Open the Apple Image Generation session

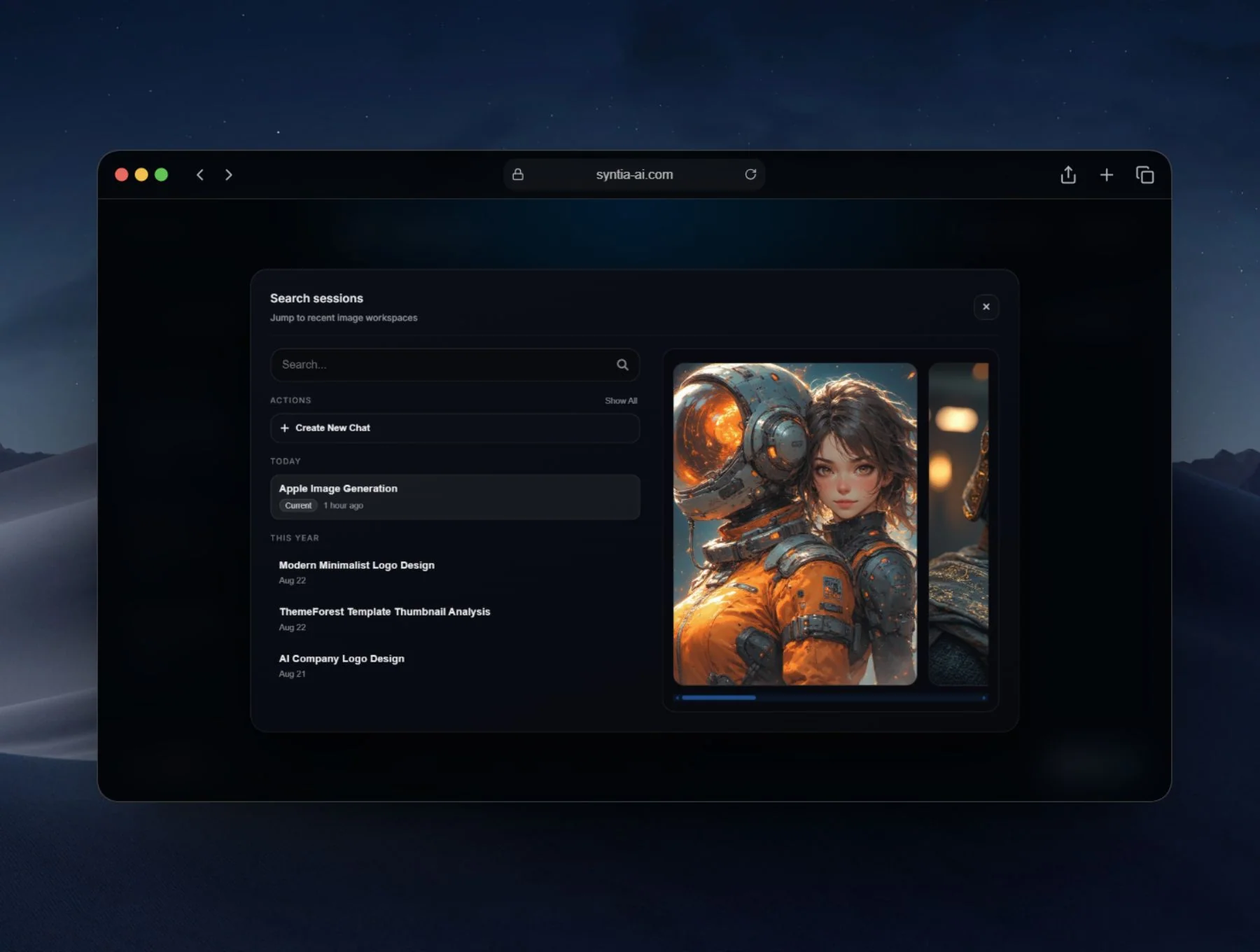click(455, 497)
